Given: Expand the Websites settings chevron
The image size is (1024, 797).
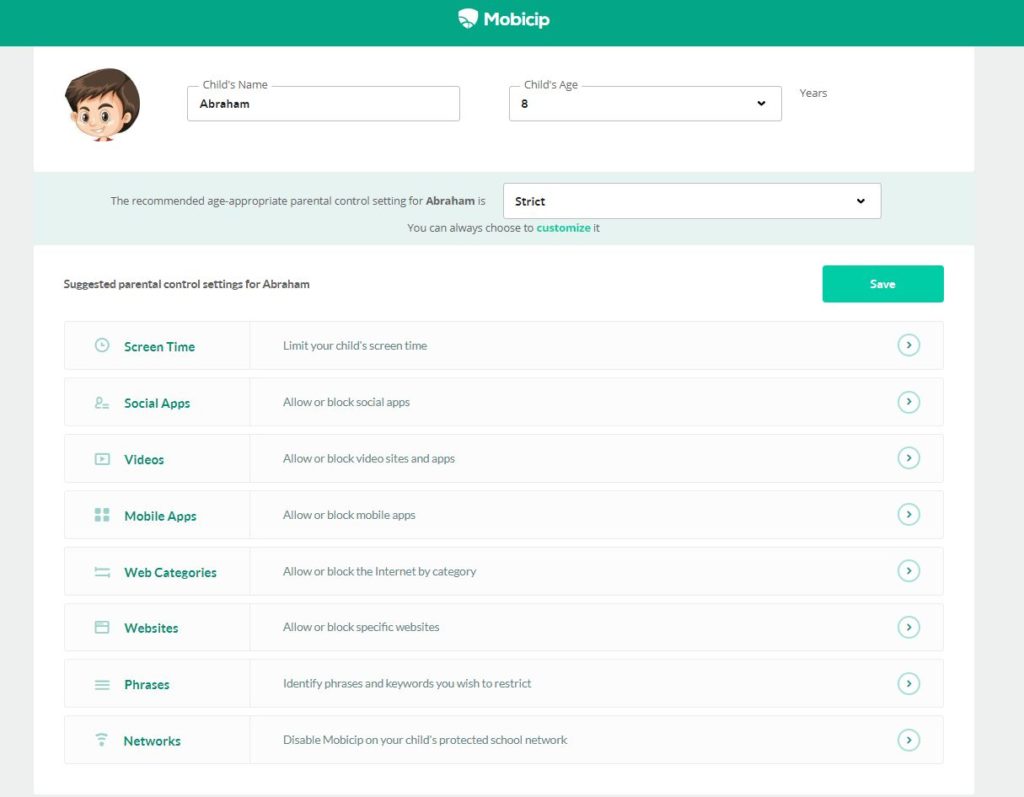Looking at the screenshot, I should (909, 627).
